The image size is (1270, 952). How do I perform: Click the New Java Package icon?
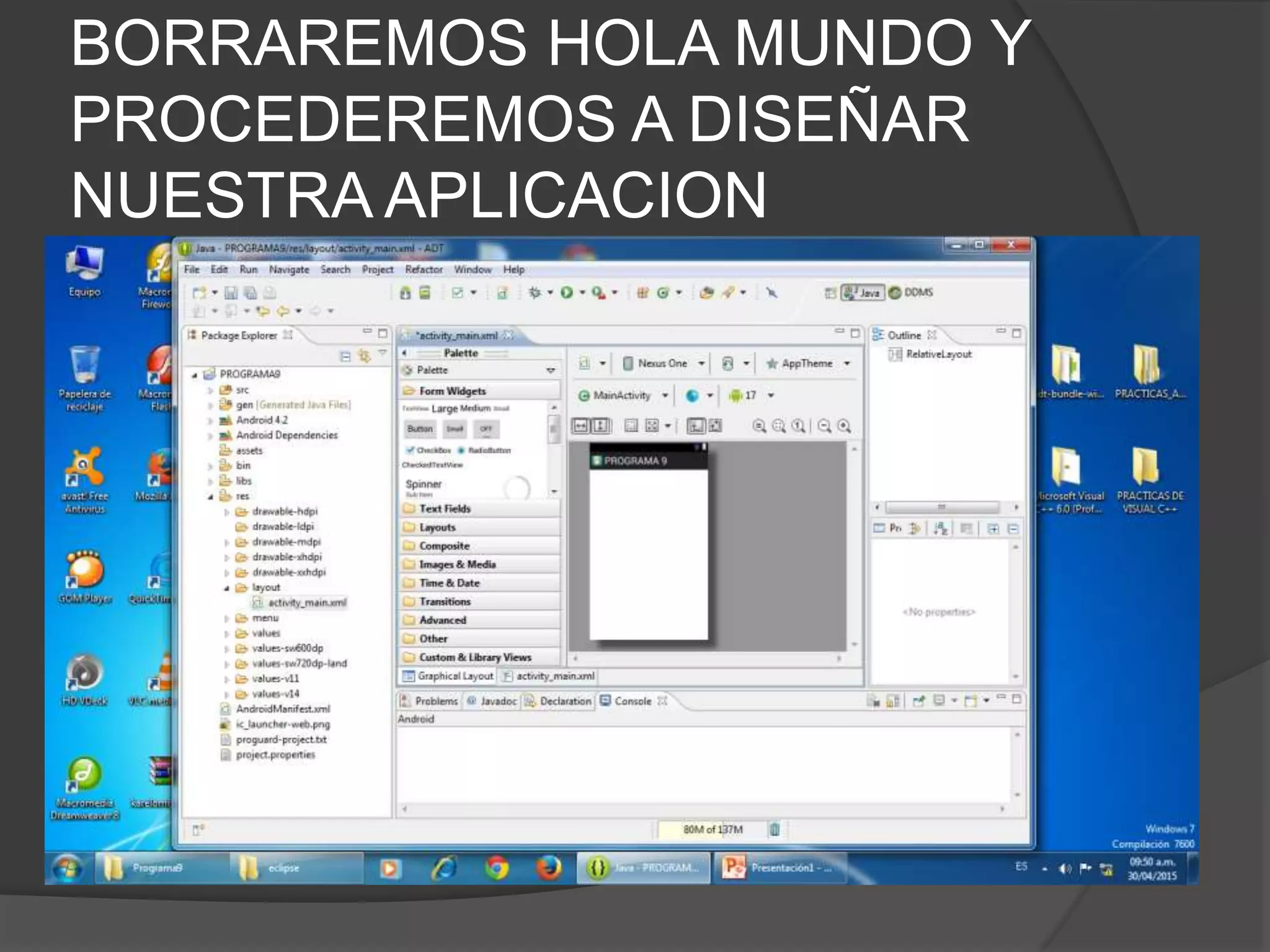tap(643, 293)
